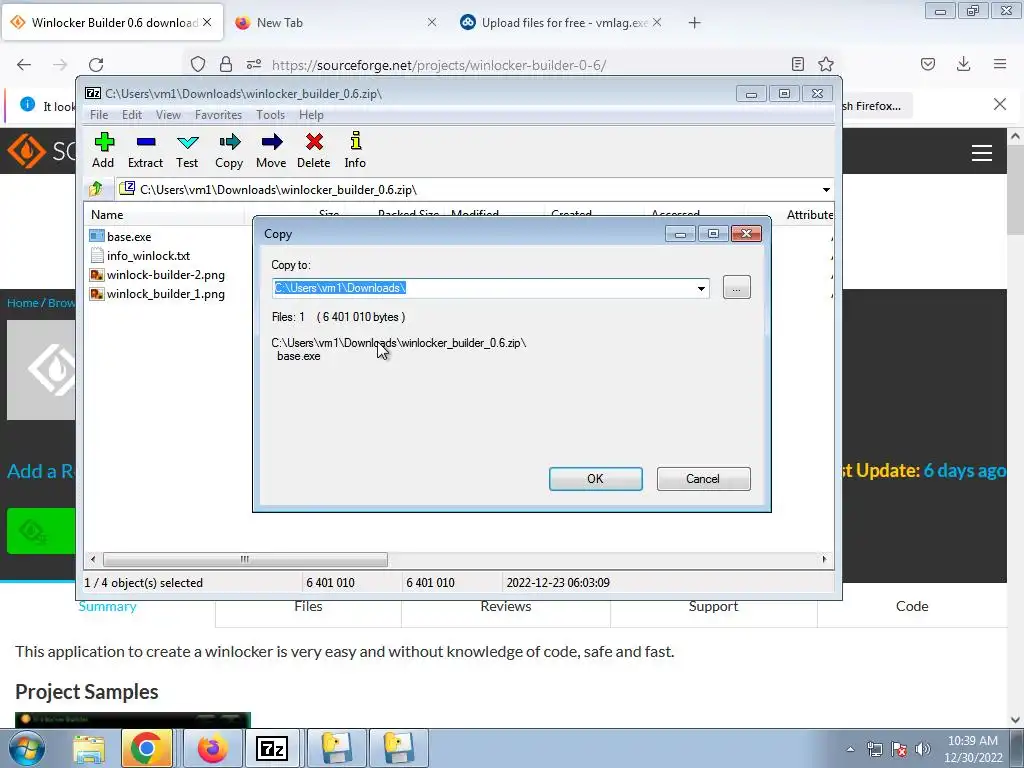Viewport: 1024px width, 768px height.
Task: Go up one folder level in 7-Zip
Action: pos(96,189)
